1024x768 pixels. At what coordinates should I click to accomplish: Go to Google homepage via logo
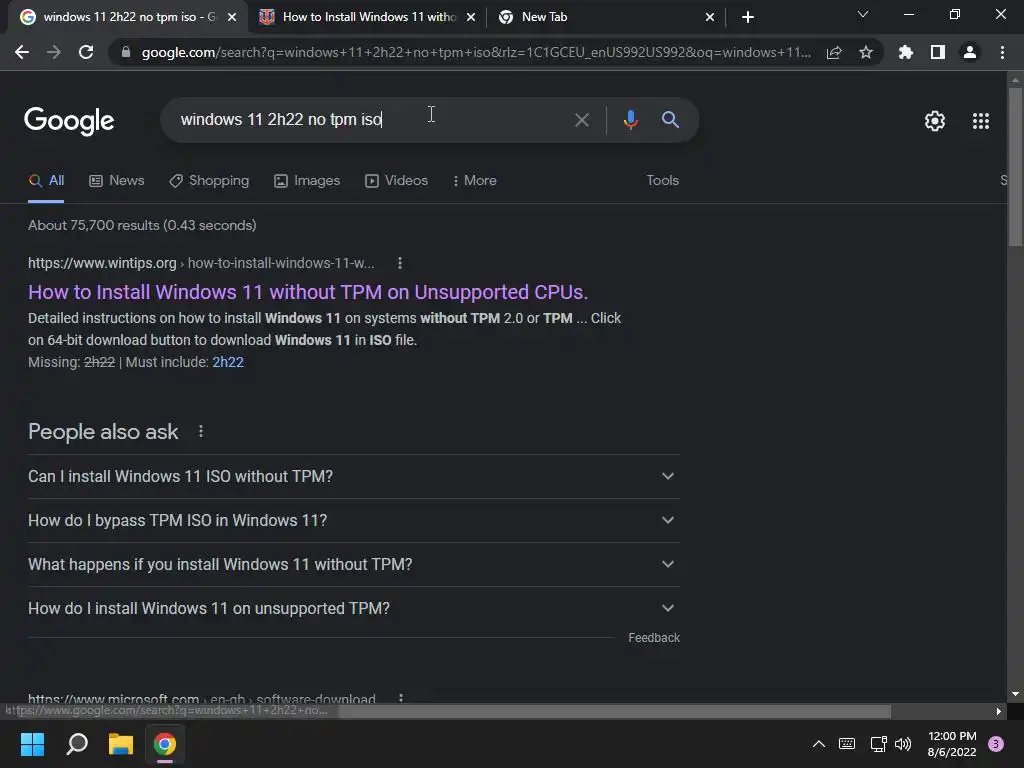(69, 121)
